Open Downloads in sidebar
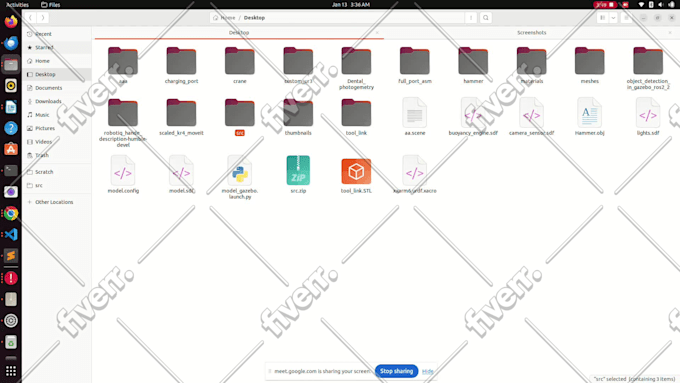This screenshot has width=680, height=383. coord(56,101)
